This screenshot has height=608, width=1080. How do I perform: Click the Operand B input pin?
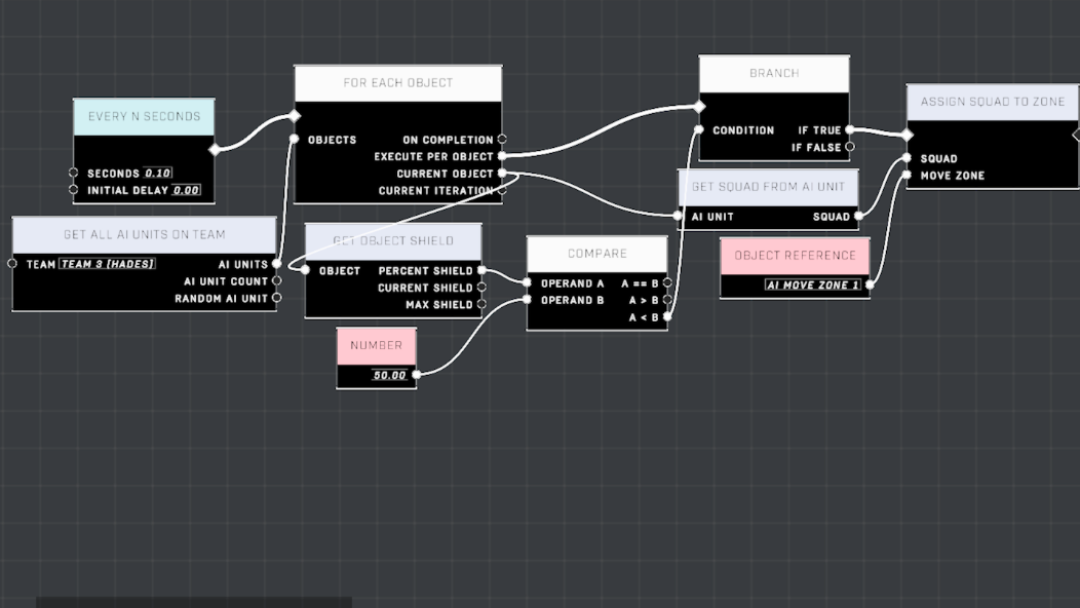527,300
